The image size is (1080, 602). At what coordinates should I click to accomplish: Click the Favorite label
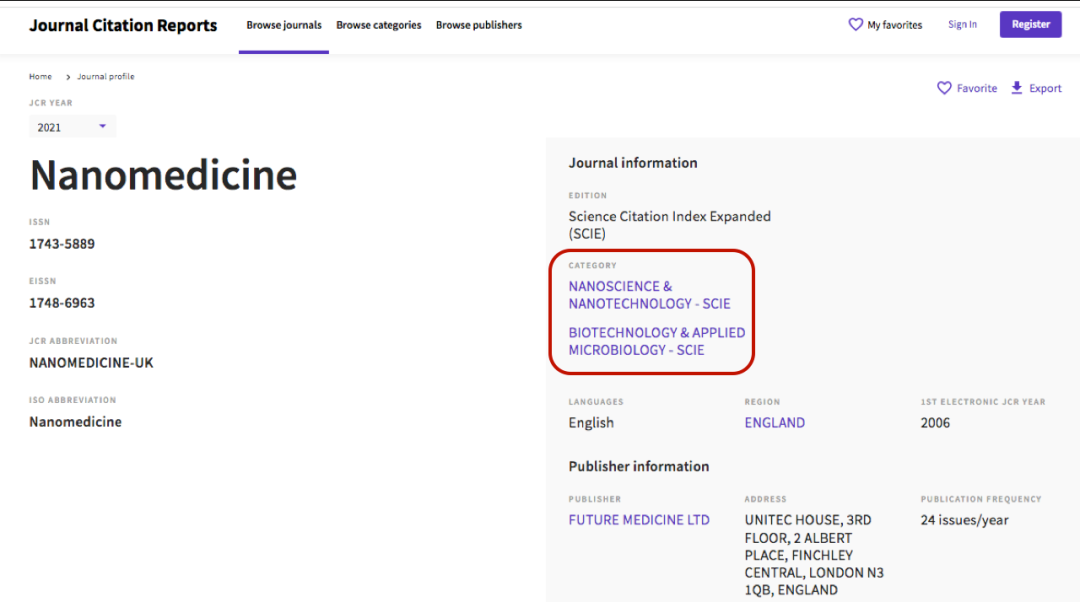tap(977, 88)
